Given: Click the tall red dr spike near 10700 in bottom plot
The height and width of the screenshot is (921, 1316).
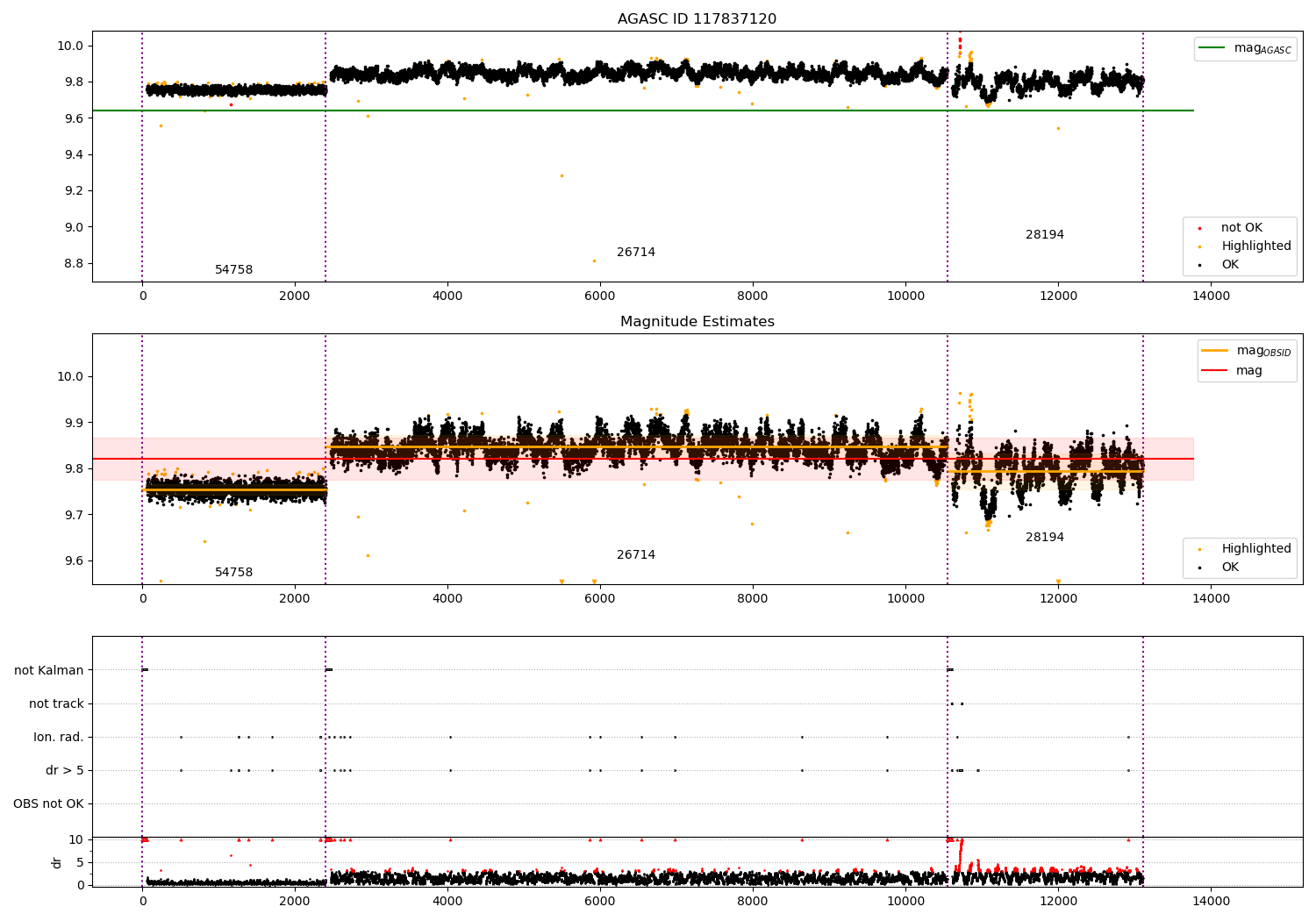Looking at the screenshot, I should tap(961, 855).
